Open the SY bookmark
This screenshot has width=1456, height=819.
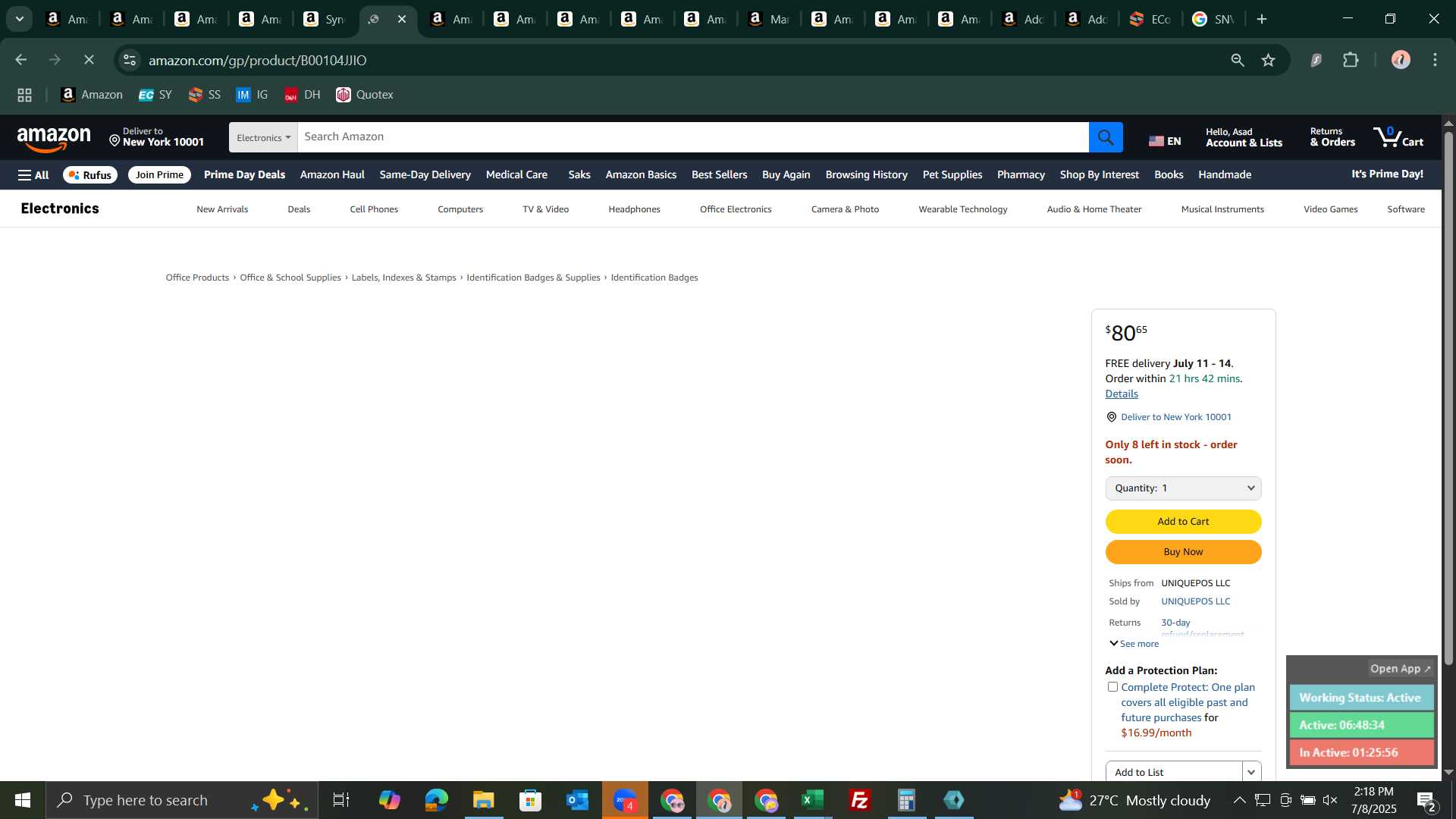point(155,95)
